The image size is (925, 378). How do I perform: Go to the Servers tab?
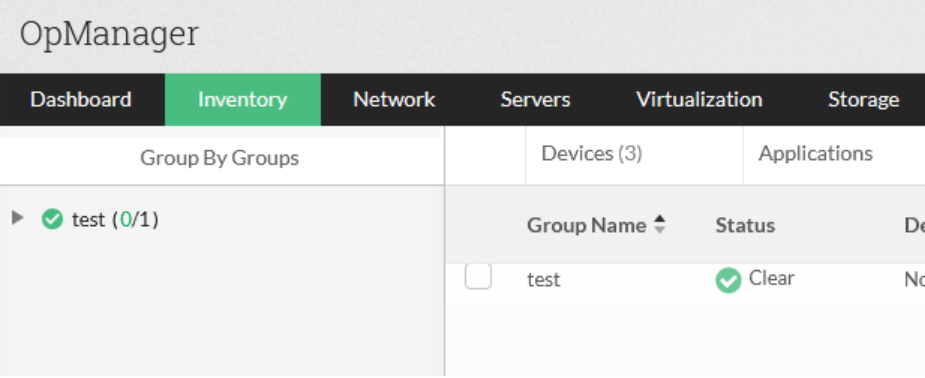tap(535, 99)
